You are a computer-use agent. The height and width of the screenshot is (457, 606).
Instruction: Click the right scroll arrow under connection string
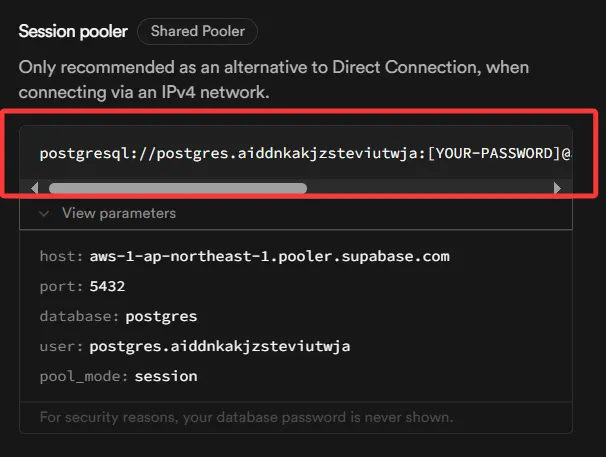click(558, 187)
